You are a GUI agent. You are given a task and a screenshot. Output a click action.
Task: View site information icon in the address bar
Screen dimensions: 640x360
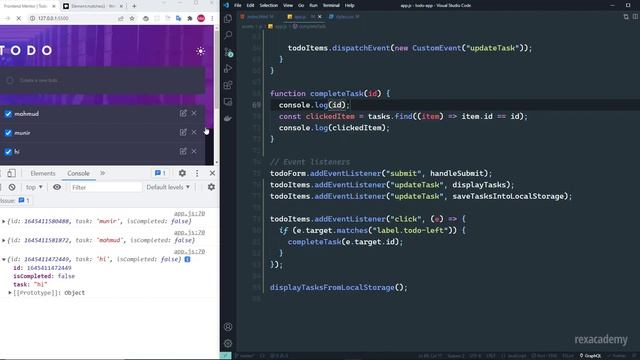tap(32, 18)
